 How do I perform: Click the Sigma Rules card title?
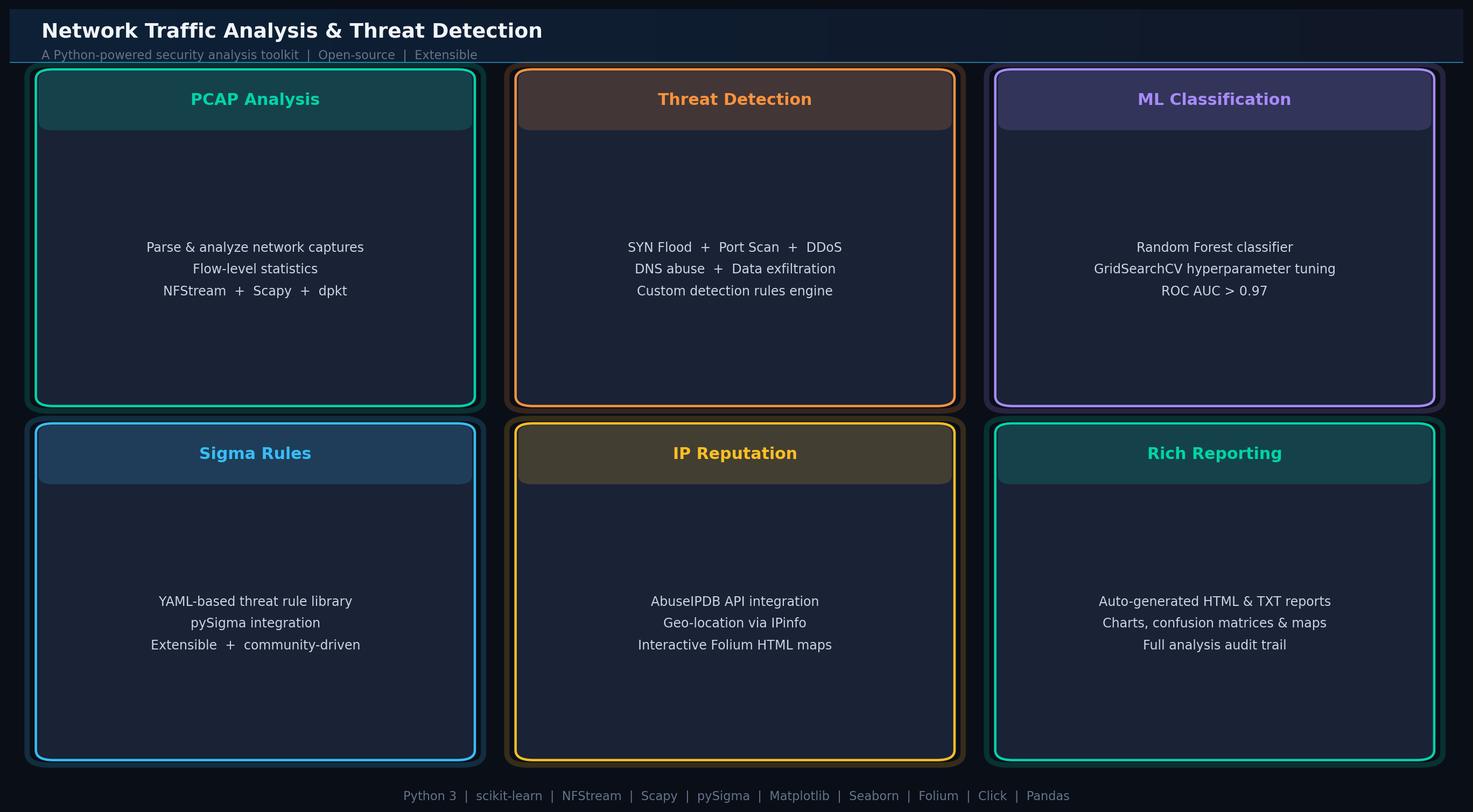click(x=255, y=454)
